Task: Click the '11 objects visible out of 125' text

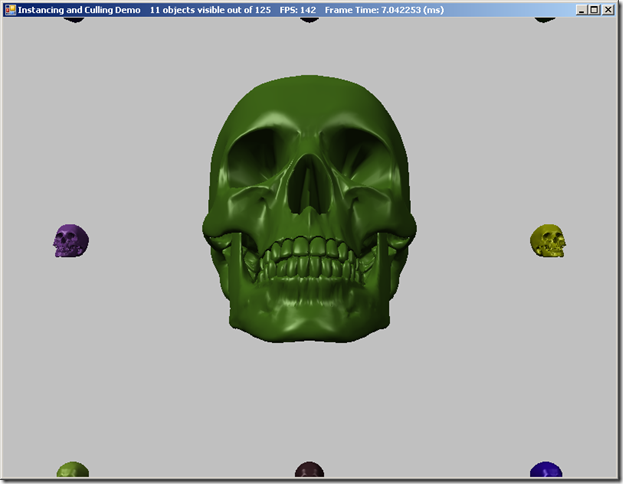Action: pyautogui.click(x=210, y=10)
